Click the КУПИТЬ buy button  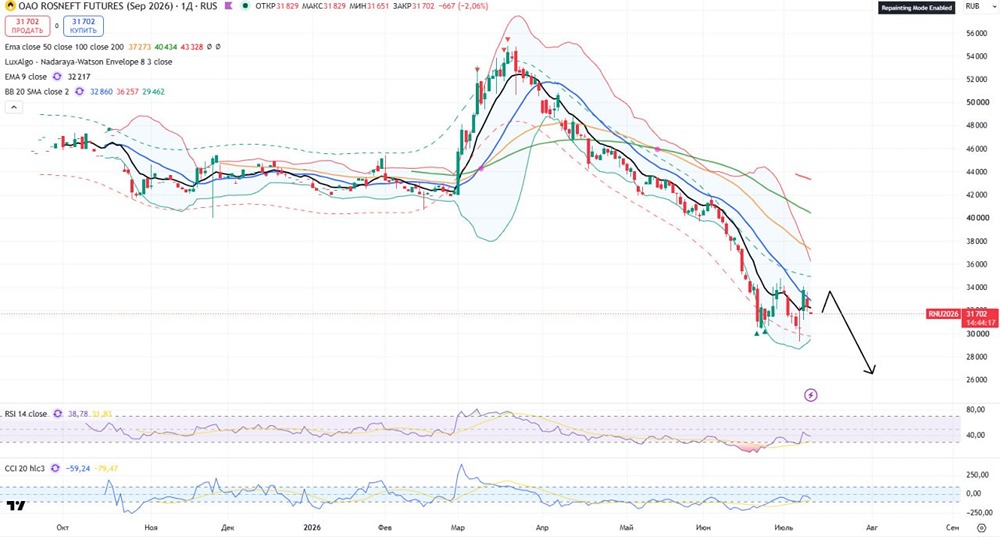[x=84, y=26]
